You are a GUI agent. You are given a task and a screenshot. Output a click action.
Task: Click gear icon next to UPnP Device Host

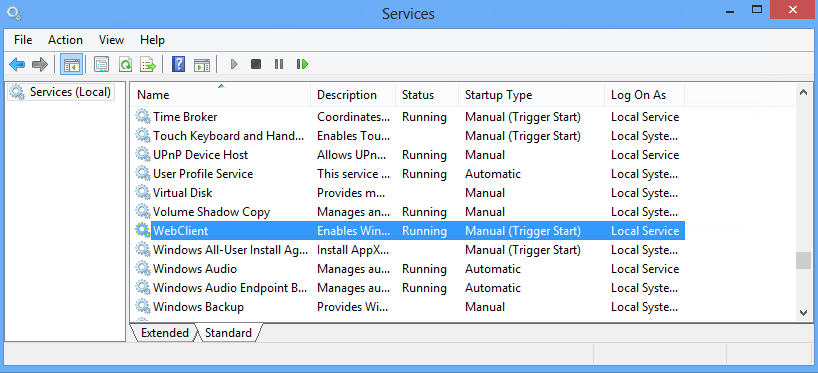click(143, 155)
